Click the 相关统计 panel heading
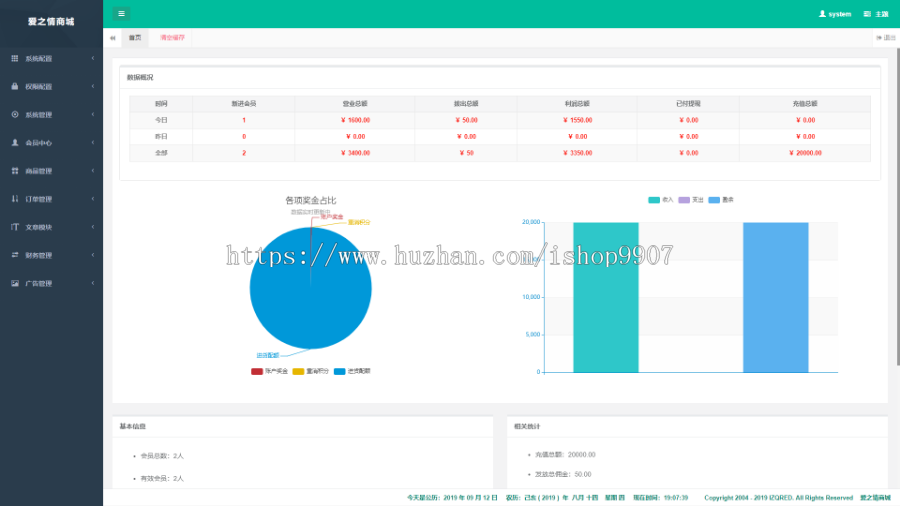The width and height of the screenshot is (900, 506). (x=527, y=427)
